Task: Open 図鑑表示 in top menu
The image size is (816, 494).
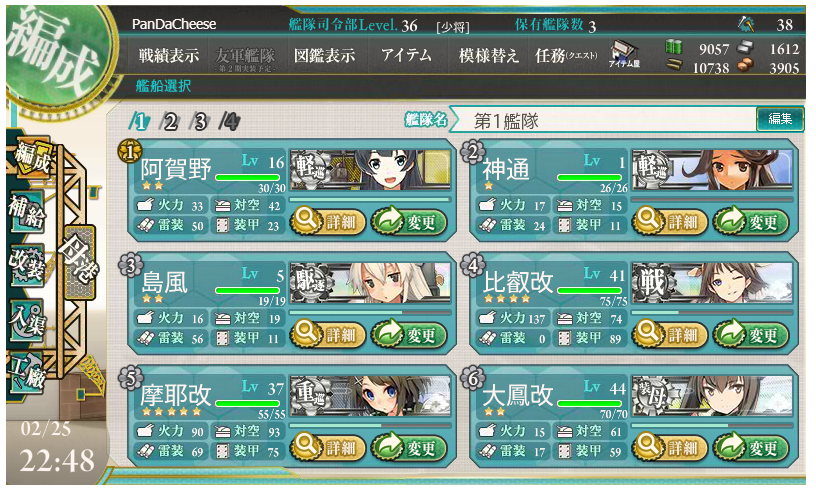Action: tap(324, 55)
